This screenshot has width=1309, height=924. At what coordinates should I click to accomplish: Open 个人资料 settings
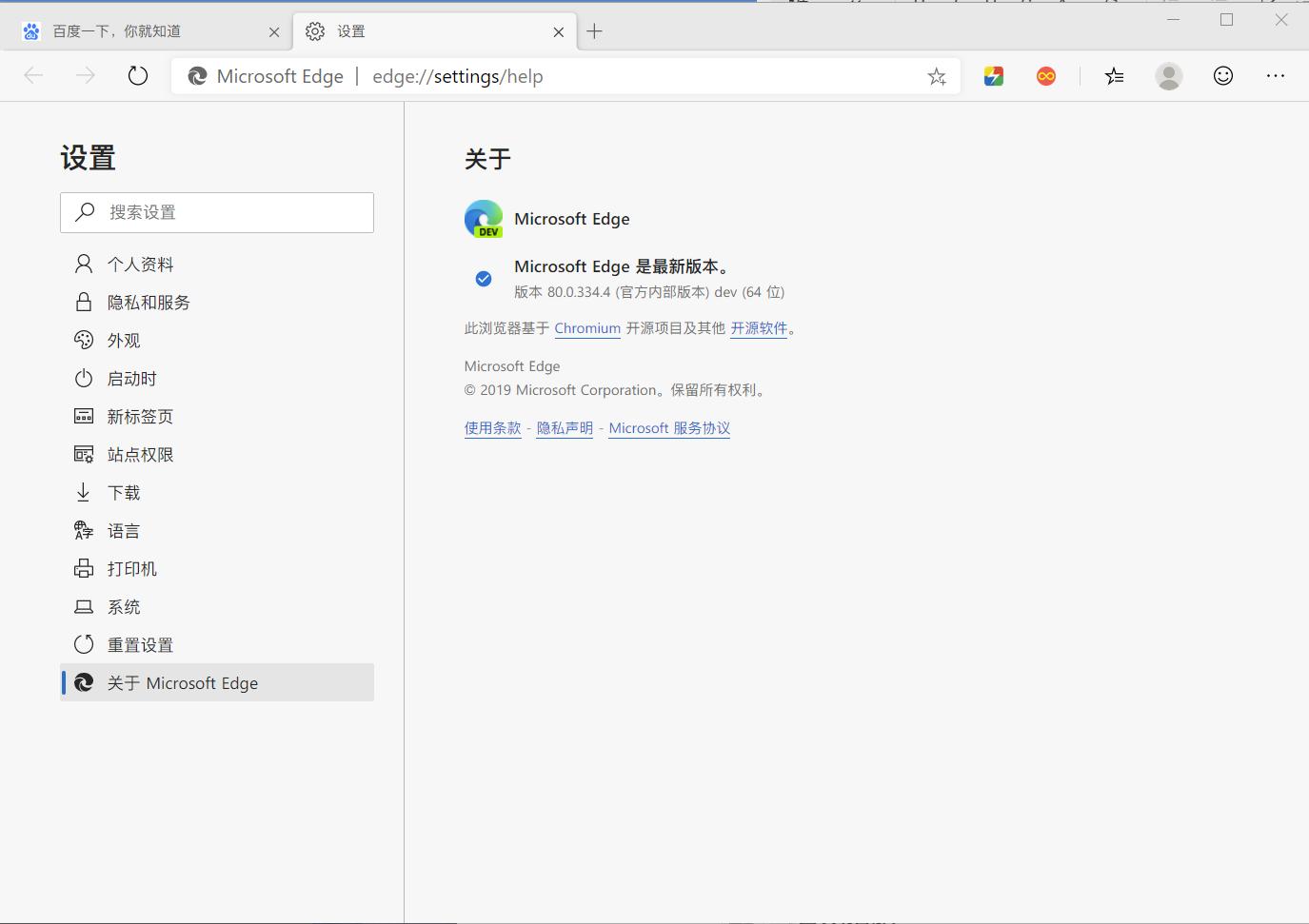tap(217, 265)
